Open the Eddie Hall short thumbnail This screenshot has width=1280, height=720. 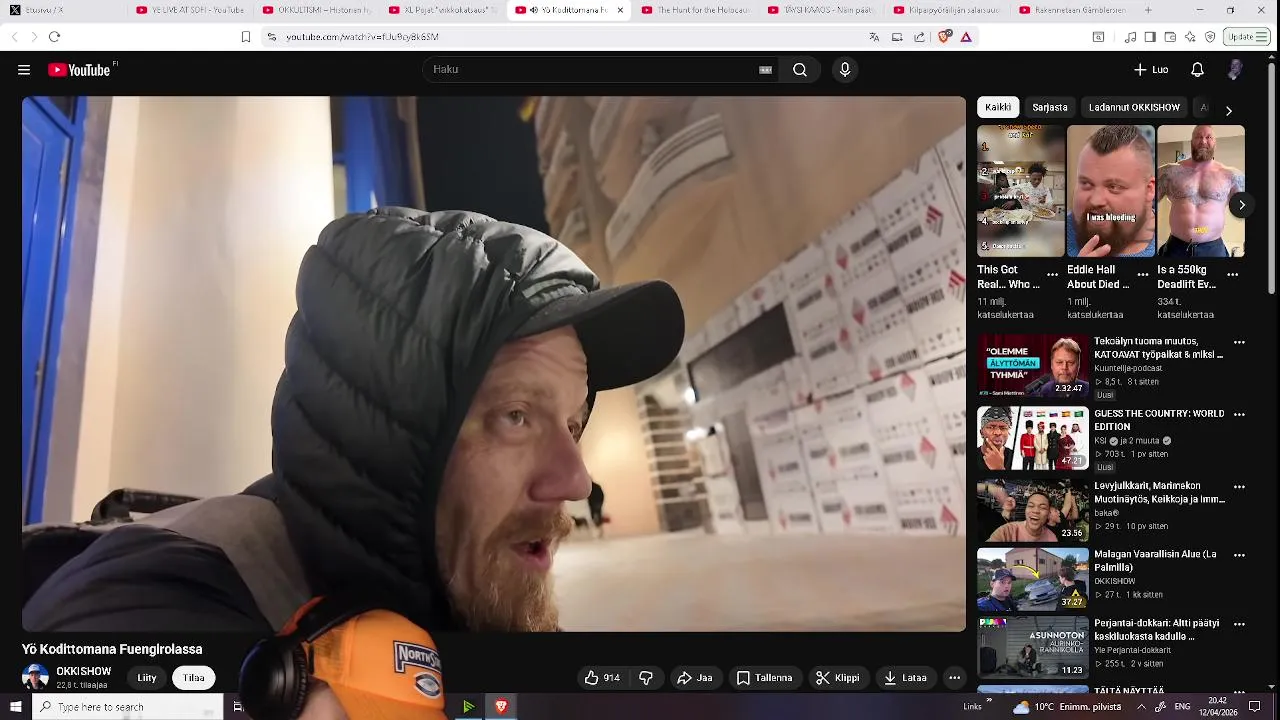tap(1111, 191)
